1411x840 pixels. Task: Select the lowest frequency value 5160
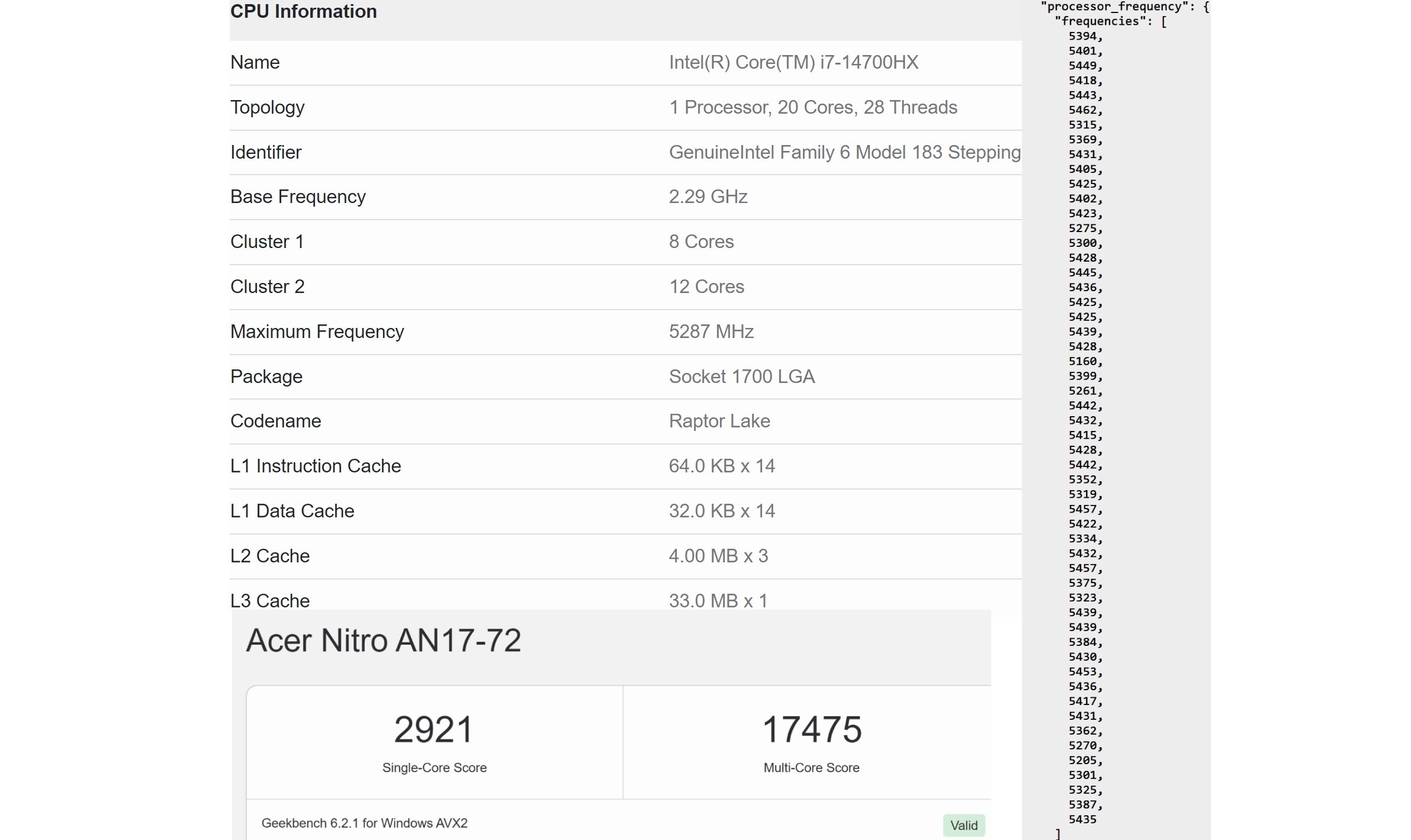(x=1083, y=361)
